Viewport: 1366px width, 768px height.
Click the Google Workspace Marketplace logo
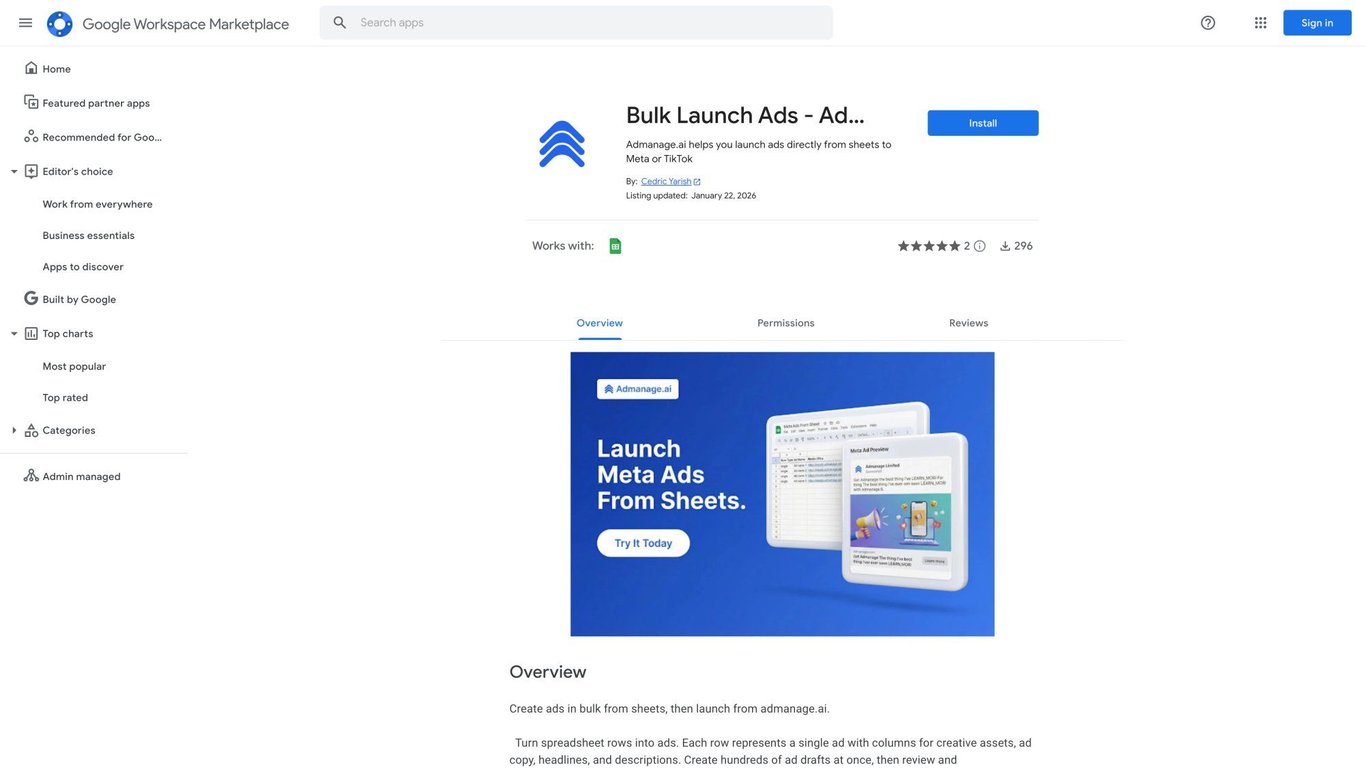click(60, 24)
